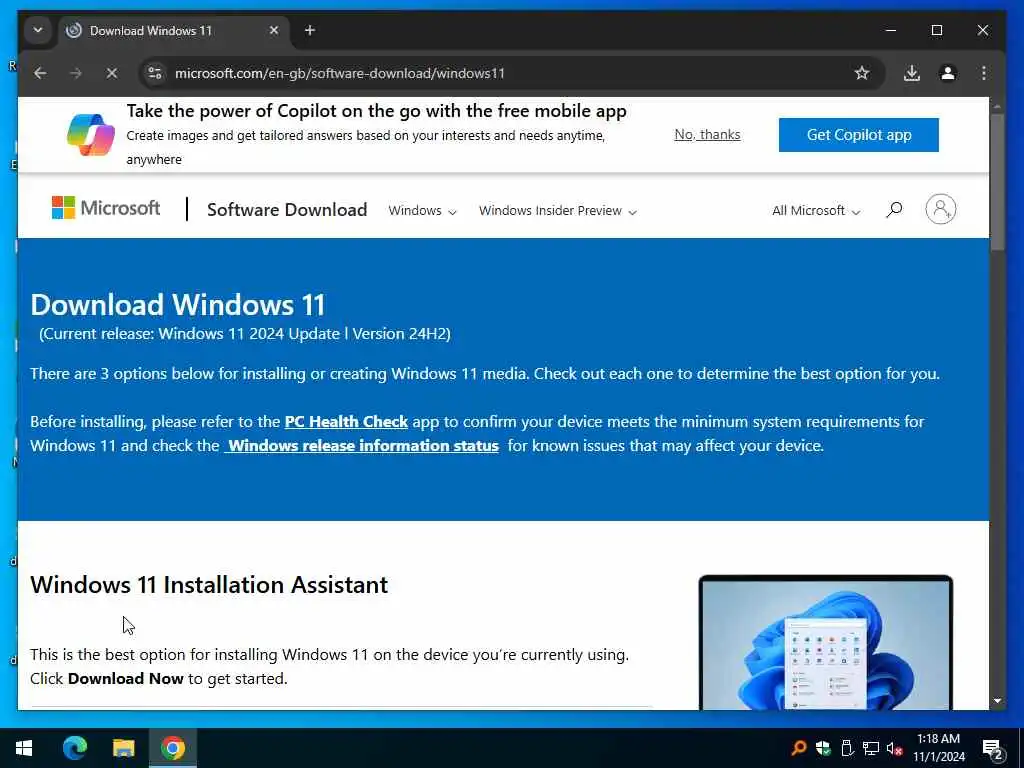This screenshot has height=768, width=1024.
Task: Open Windows release information status link
Action: pyautogui.click(x=362, y=446)
